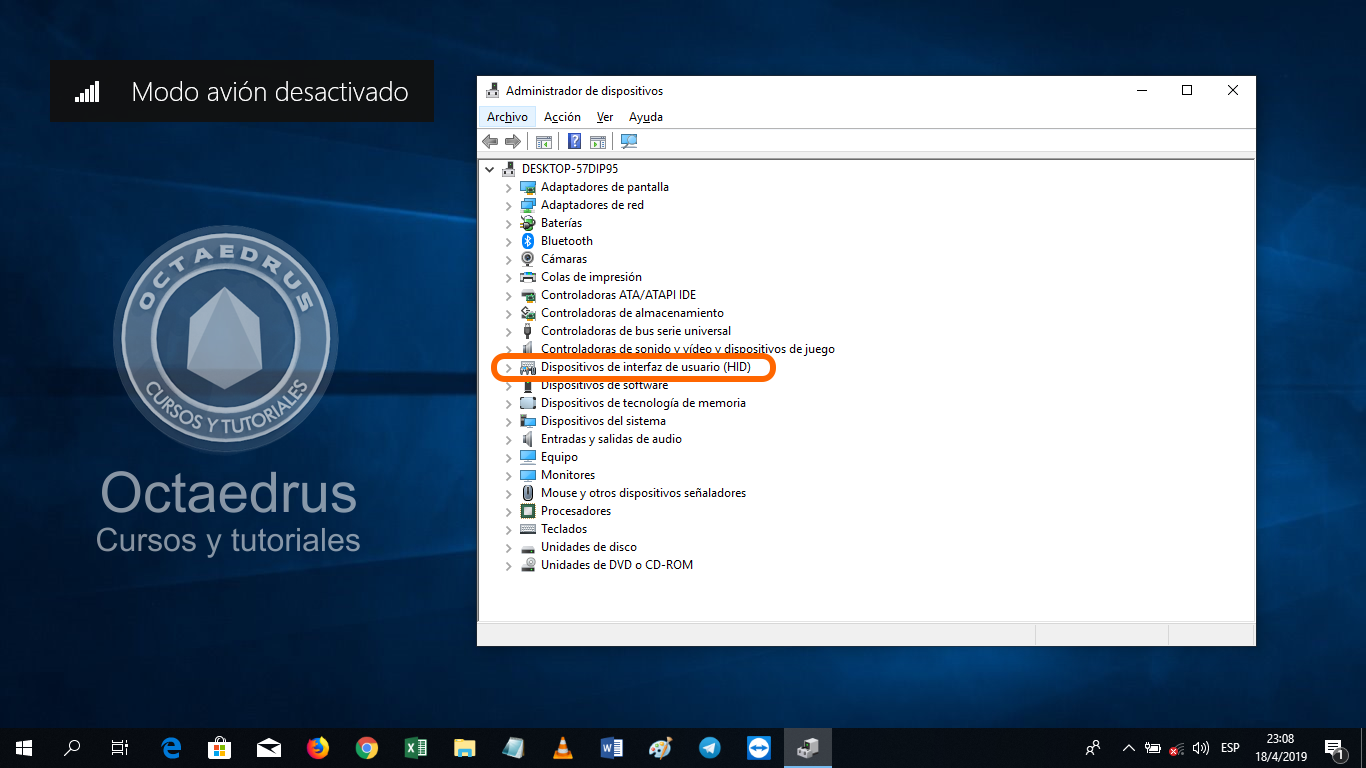Click the Monitores display icon
The height and width of the screenshot is (768, 1366).
[x=528, y=475]
